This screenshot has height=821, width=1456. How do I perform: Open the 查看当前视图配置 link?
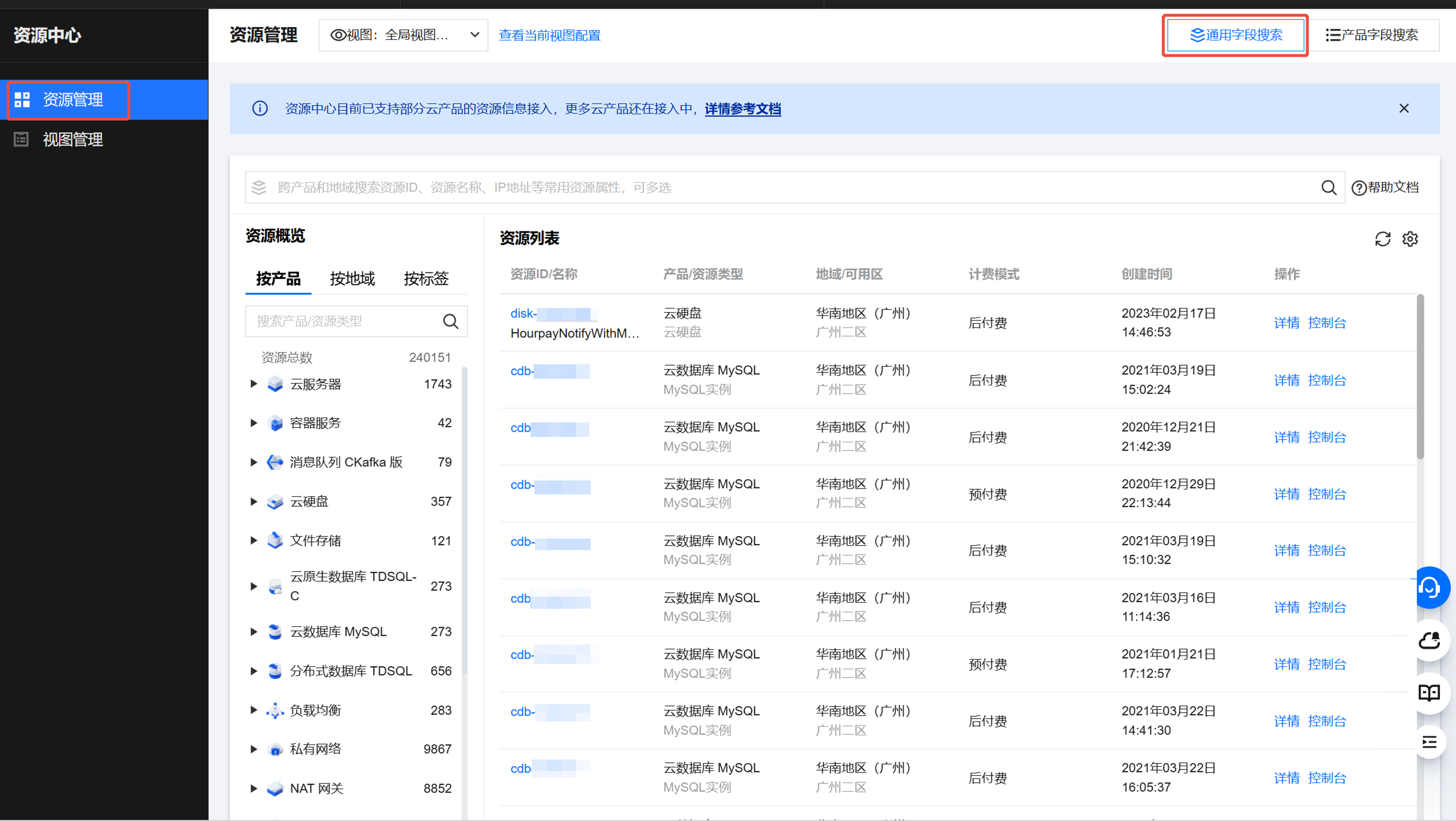(x=550, y=35)
